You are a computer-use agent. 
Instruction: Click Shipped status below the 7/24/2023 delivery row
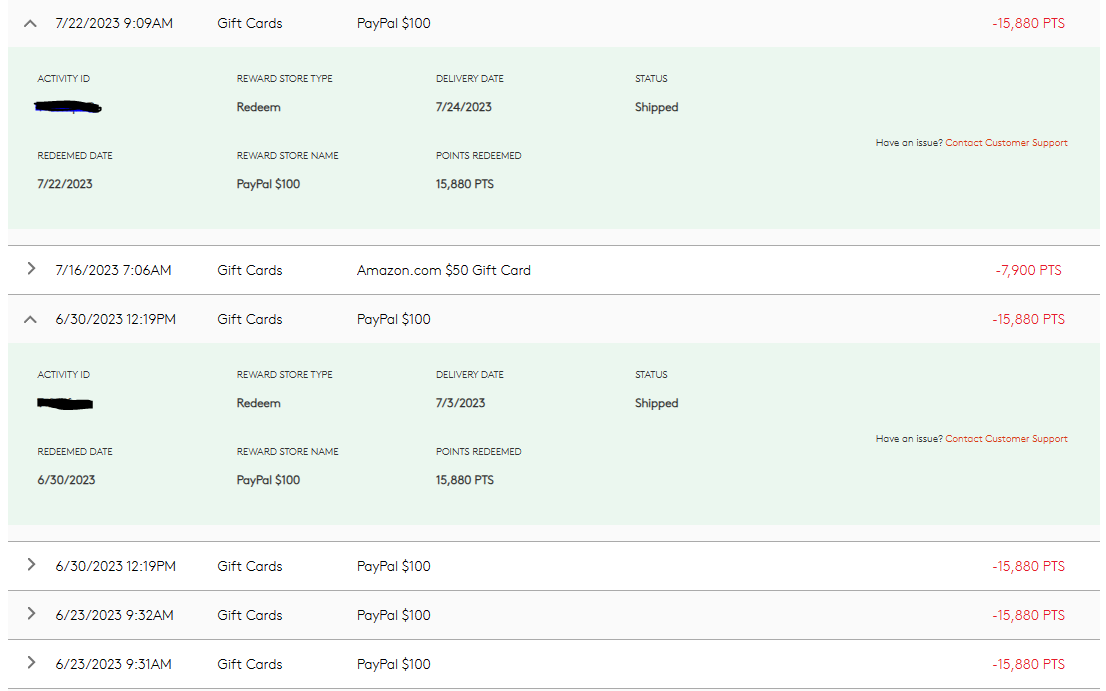click(x=656, y=107)
